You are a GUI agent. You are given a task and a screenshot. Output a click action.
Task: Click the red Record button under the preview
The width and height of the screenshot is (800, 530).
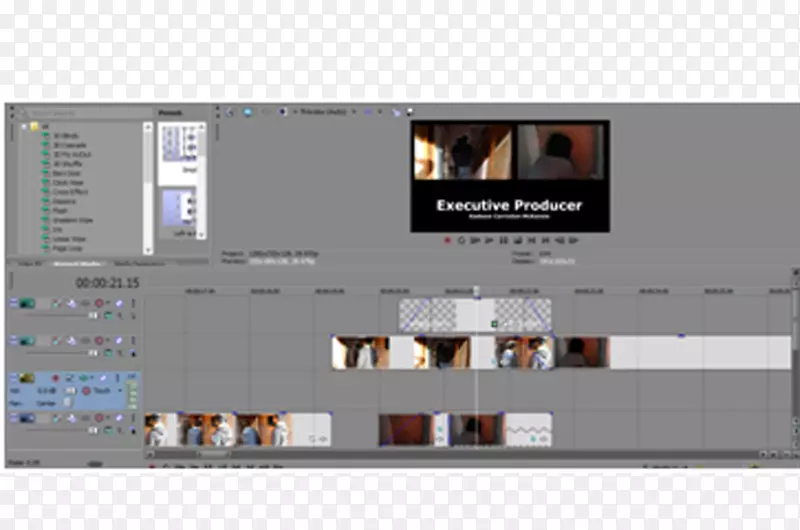[447, 240]
